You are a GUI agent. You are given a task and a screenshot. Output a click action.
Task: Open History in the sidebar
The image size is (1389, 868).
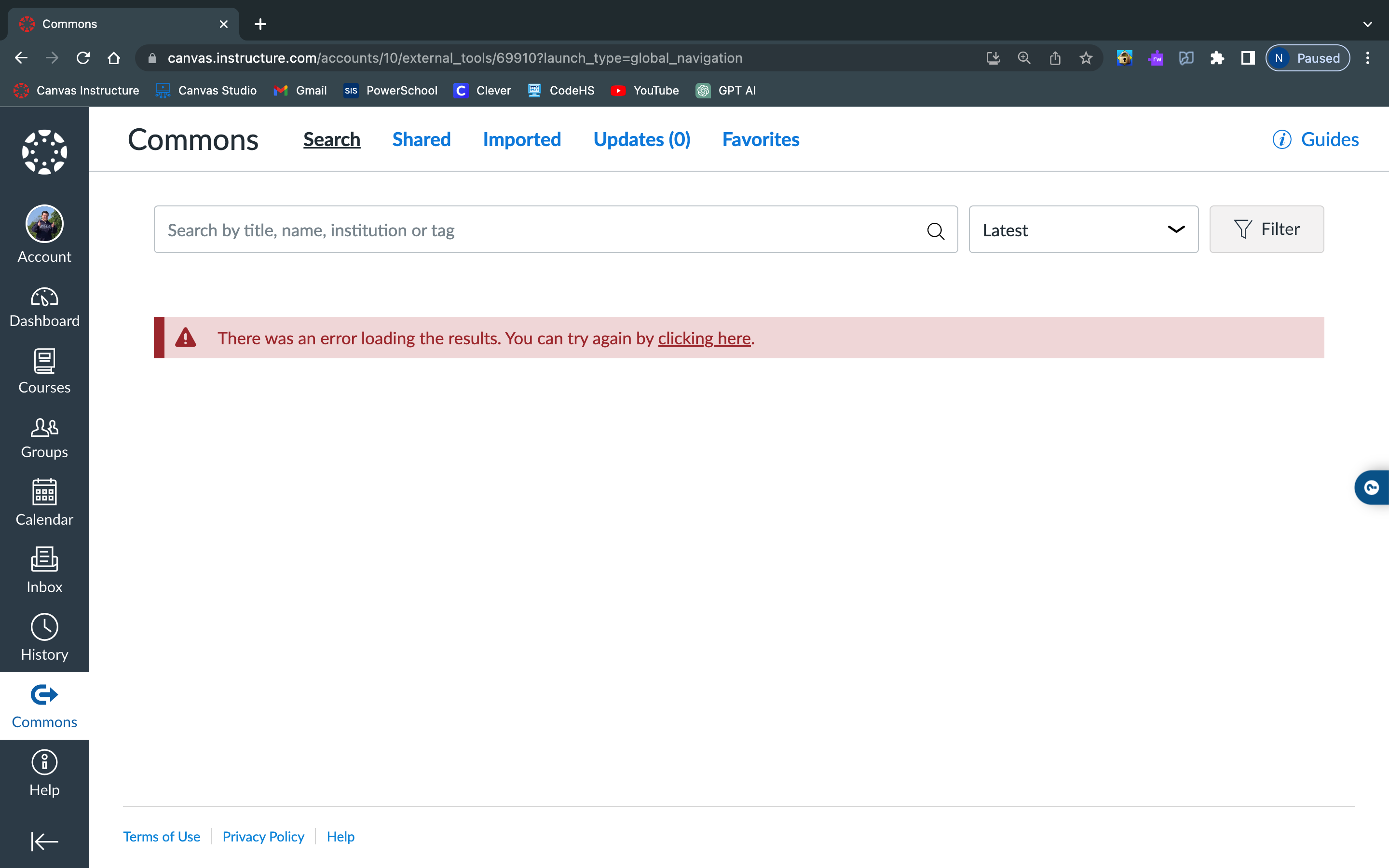[x=44, y=637]
